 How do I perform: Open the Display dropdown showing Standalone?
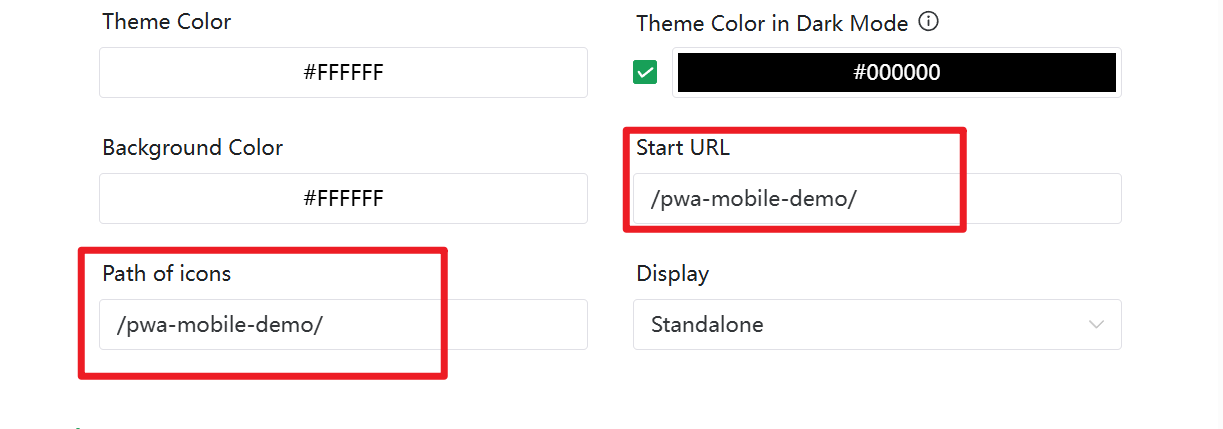876,325
